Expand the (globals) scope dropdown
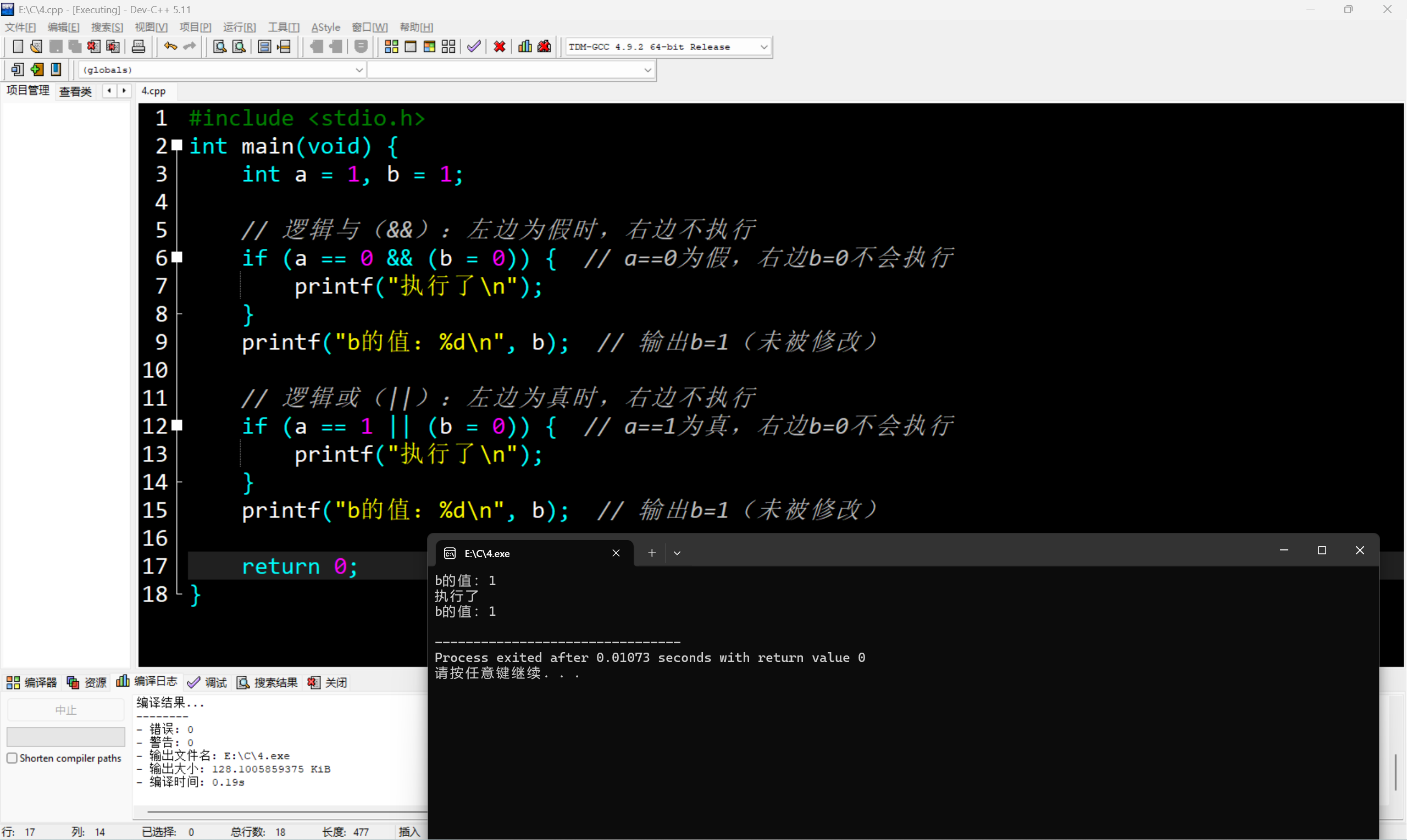This screenshot has height=840, width=1407. [x=358, y=70]
